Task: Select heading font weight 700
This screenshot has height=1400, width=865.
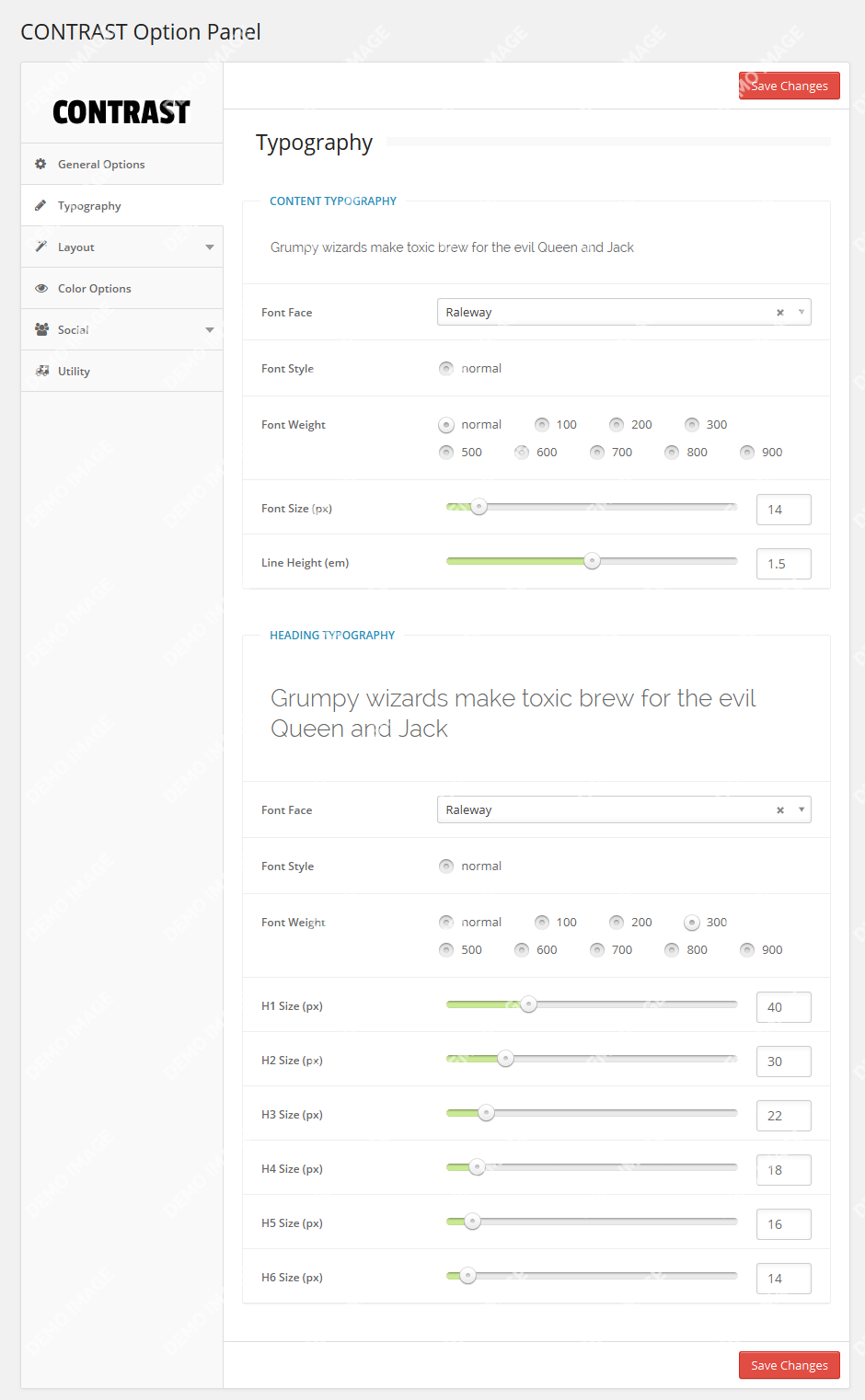Action: [x=597, y=949]
